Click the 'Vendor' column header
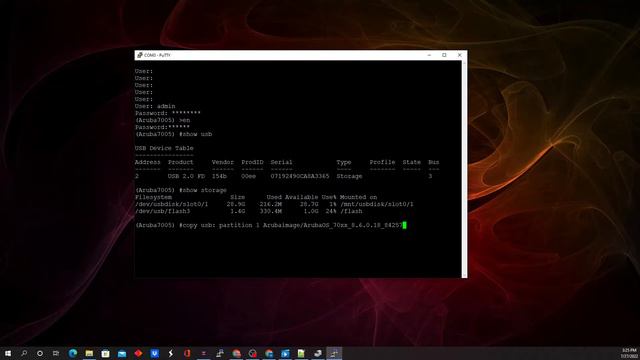The height and width of the screenshot is (360, 640). point(223,162)
